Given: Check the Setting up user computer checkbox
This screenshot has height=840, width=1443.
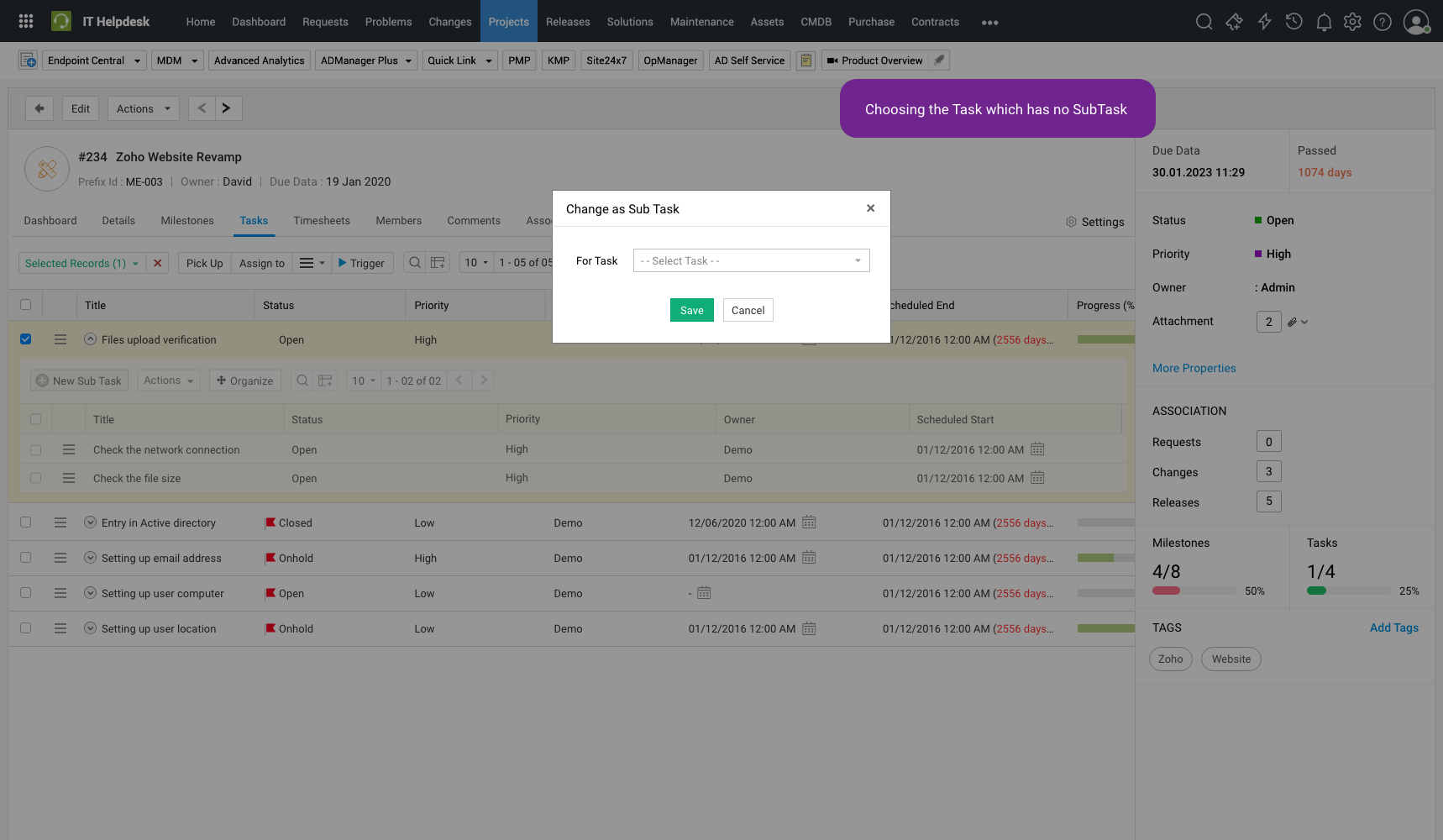Looking at the screenshot, I should coord(25,593).
